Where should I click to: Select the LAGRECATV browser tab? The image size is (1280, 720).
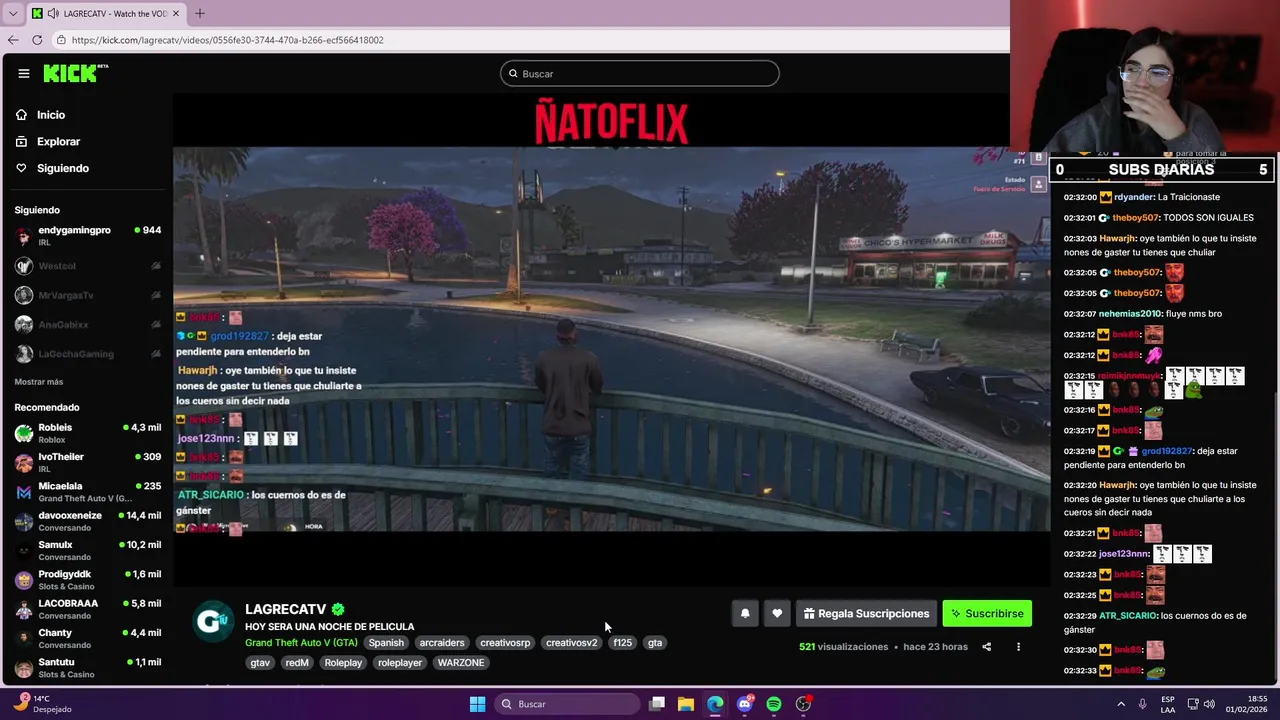(106, 14)
